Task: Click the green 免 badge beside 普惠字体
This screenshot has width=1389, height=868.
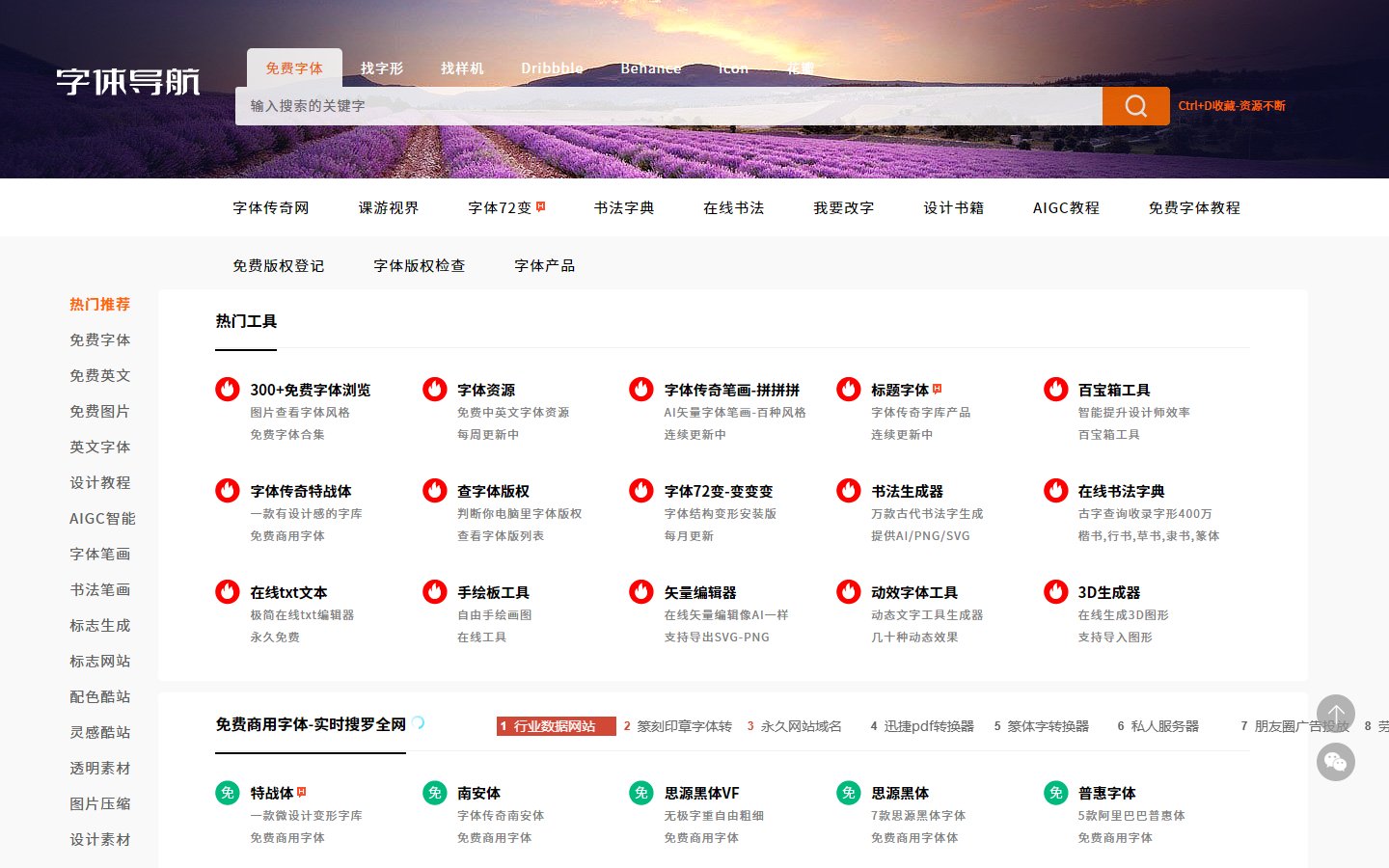Action: [1056, 793]
